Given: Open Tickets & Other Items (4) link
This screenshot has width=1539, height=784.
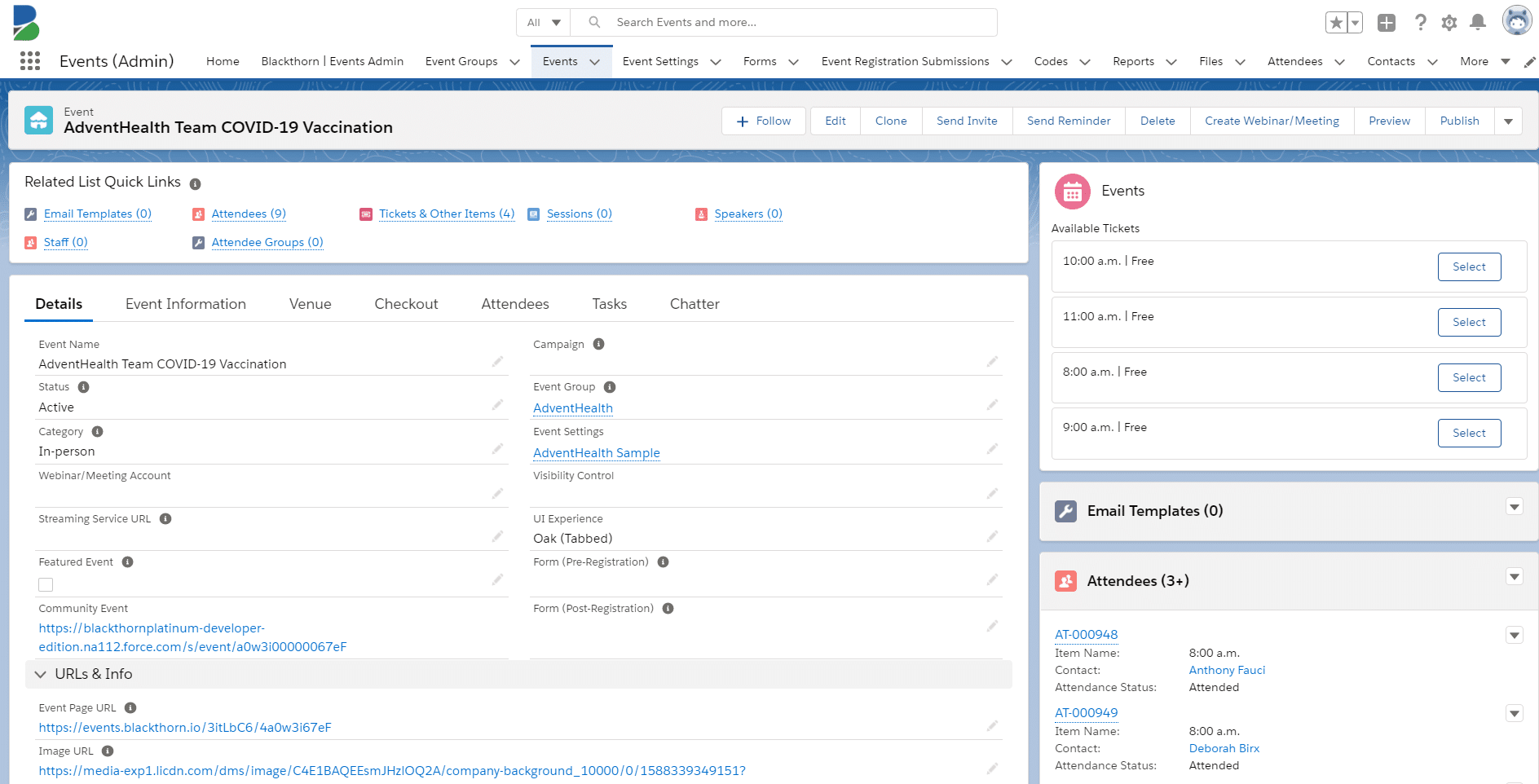Looking at the screenshot, I should 447,214.
